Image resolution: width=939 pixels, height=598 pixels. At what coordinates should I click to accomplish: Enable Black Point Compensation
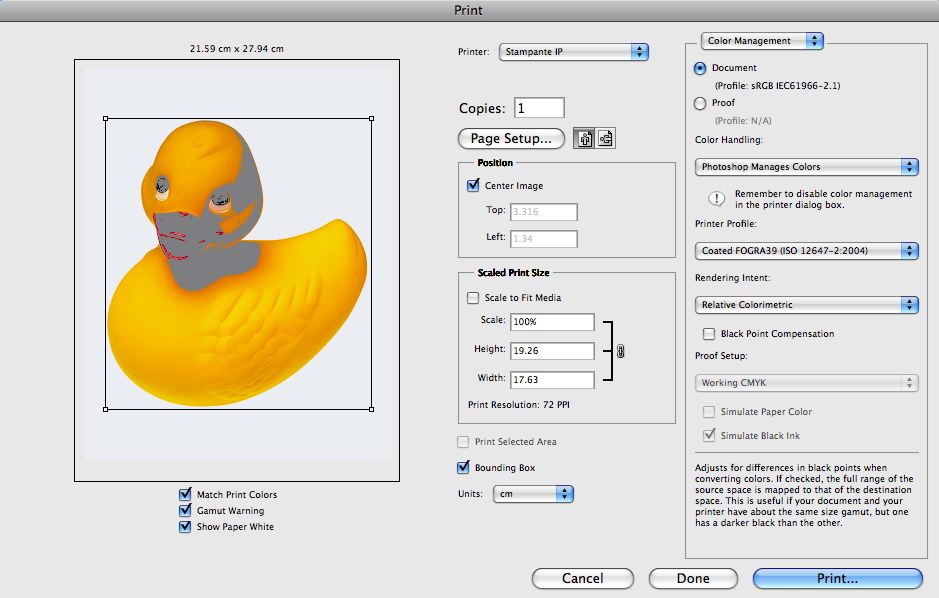click(x=709, y=333)
